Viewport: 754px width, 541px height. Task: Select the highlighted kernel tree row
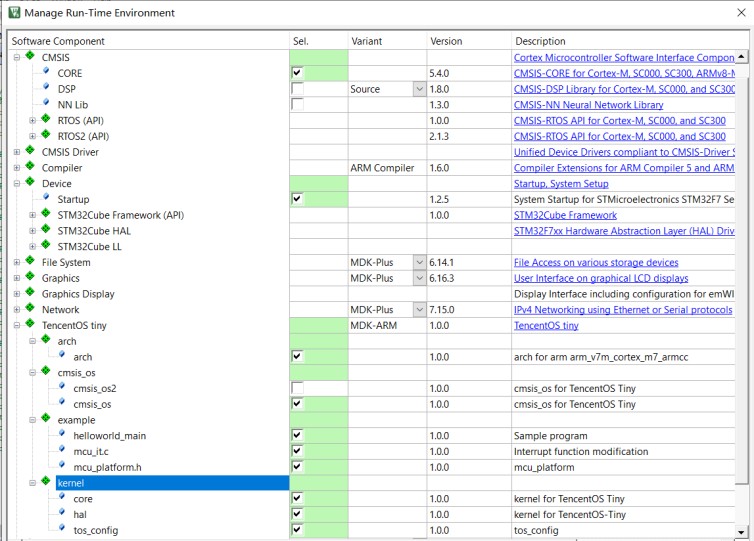(x=172, y=483)
